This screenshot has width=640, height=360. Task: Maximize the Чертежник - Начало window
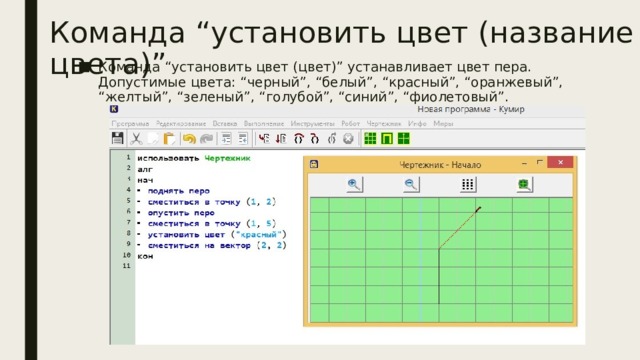click(539, 162)
